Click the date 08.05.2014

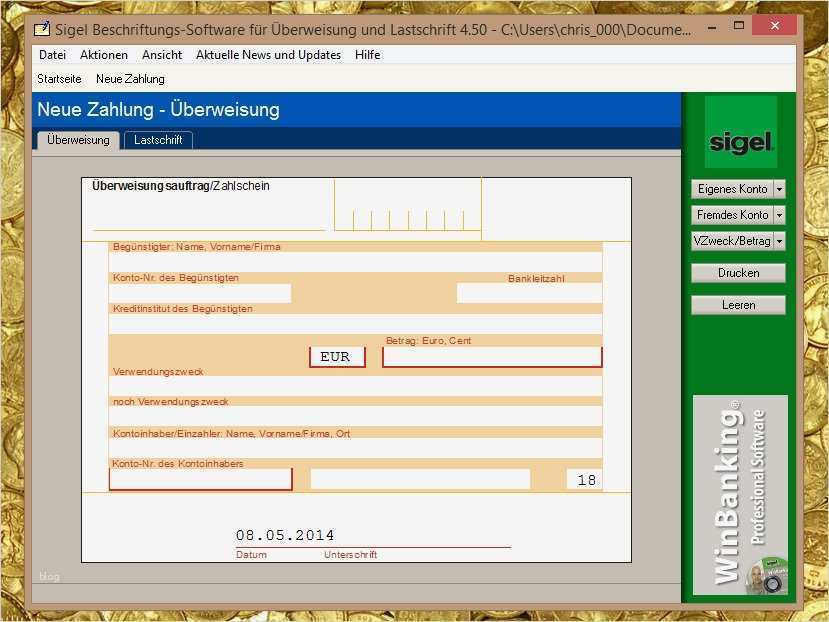(285, 535)
